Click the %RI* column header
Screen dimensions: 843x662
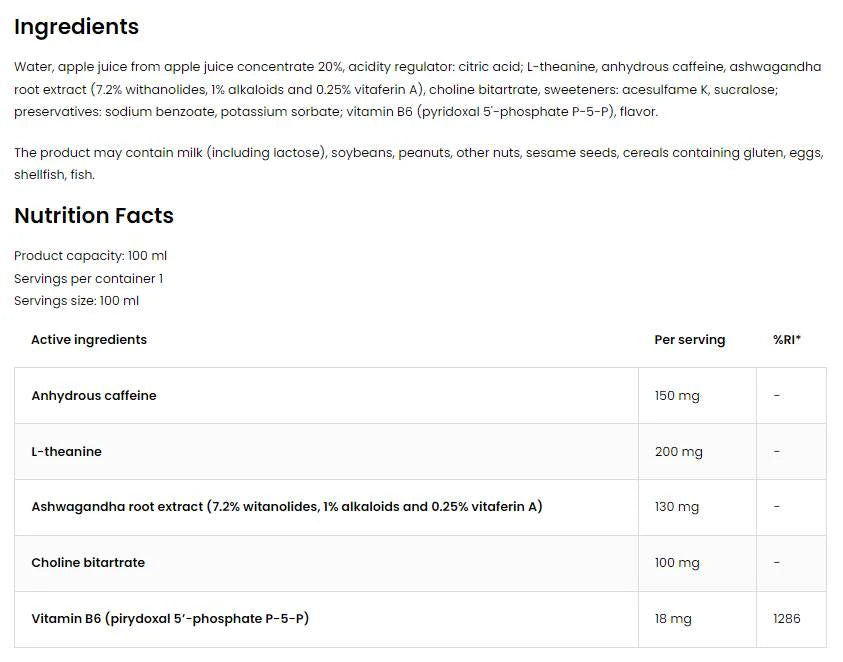click(x=787, y=340)
